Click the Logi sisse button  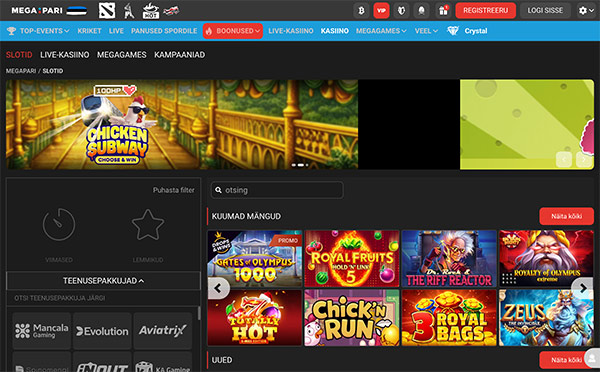(545, 11)
